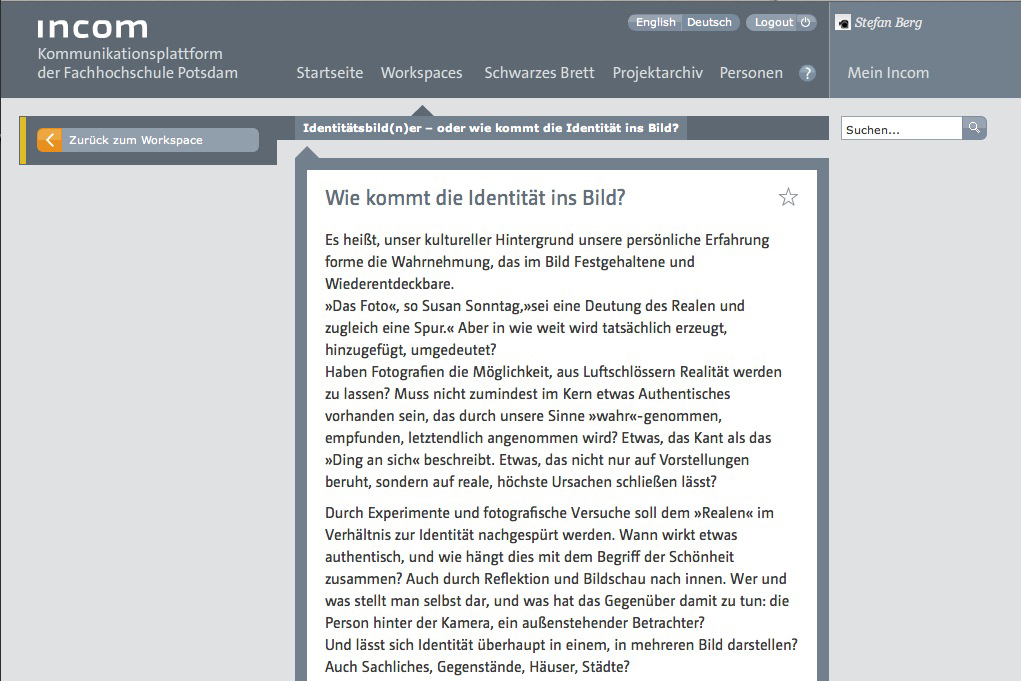Open the Personen directory
The width and height of the screenshot is (1021, 681).
click(x=751, y=73)
